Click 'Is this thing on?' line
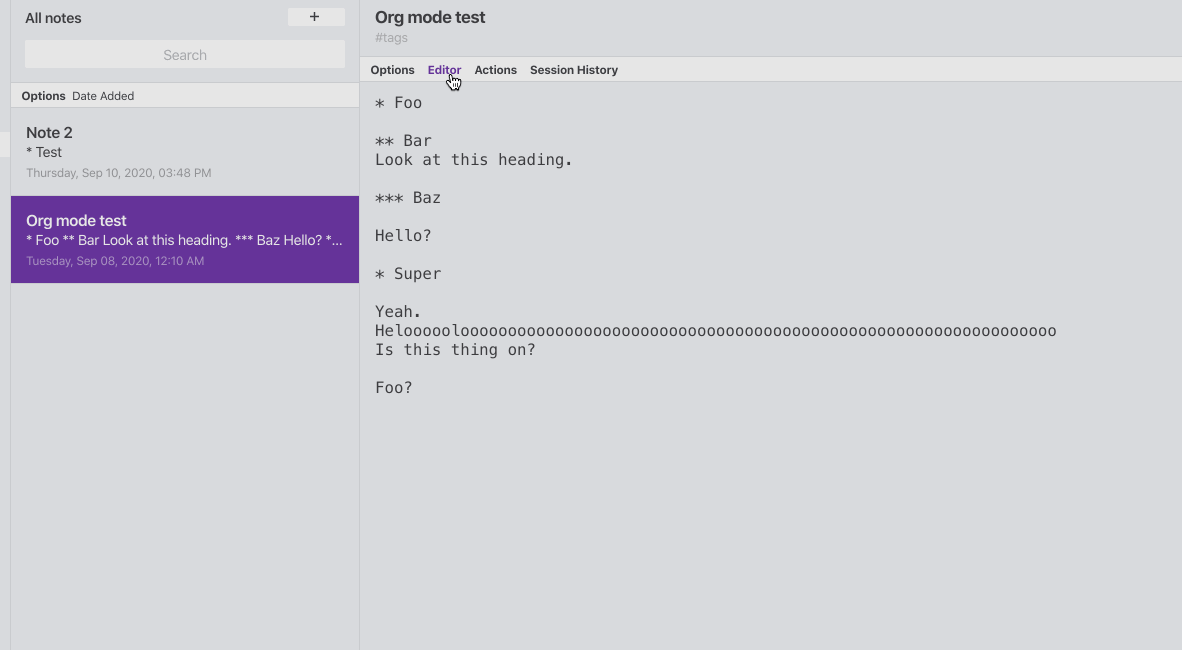Screen dimensions: 1182x650 click(455, 350)
